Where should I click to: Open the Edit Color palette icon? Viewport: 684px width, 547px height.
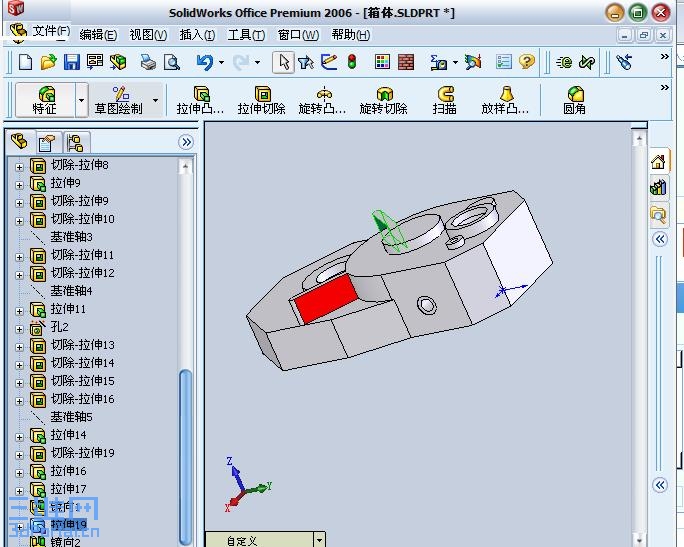click(x=382, y=62)
